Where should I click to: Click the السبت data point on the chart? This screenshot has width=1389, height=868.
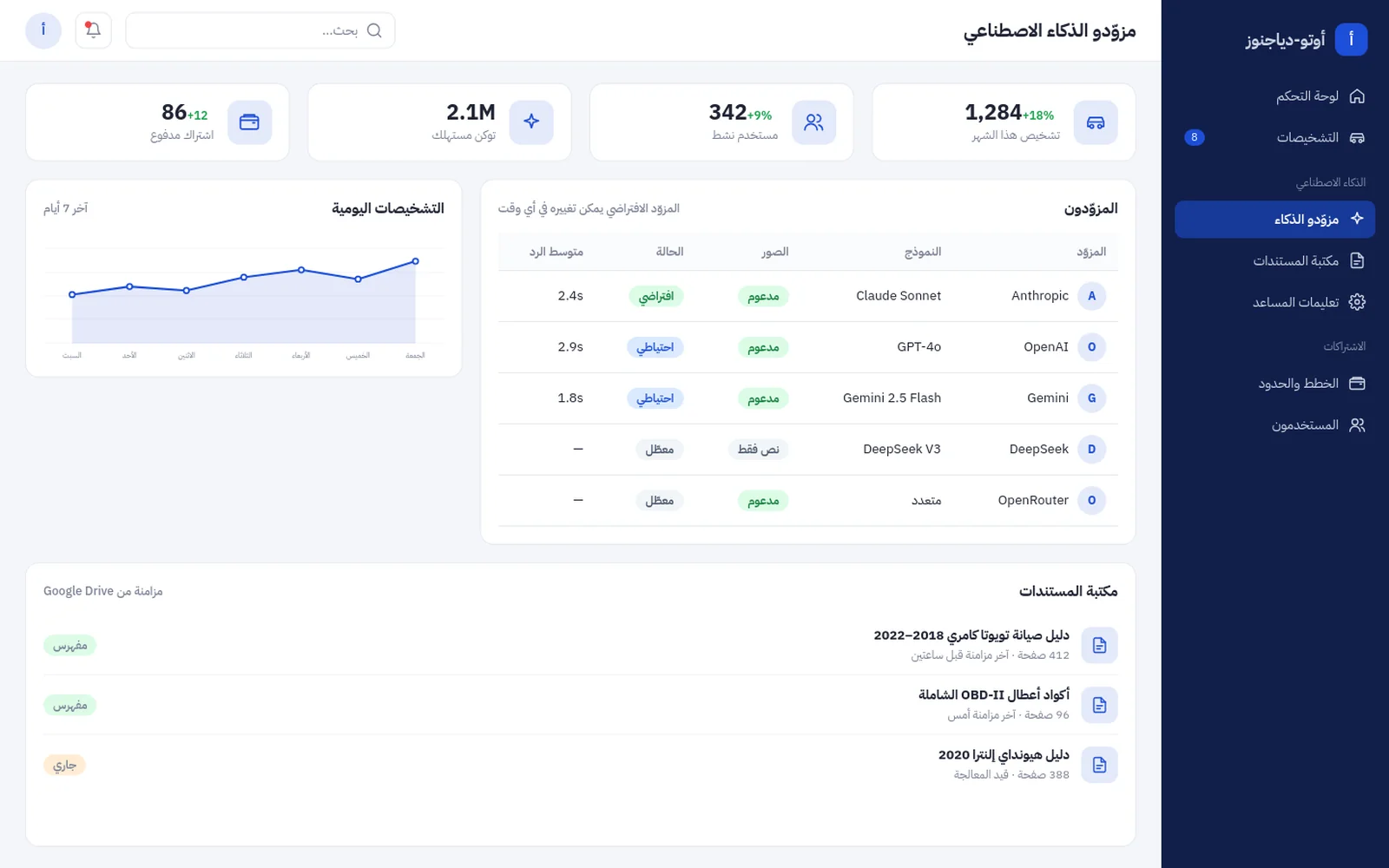(72, 295)
